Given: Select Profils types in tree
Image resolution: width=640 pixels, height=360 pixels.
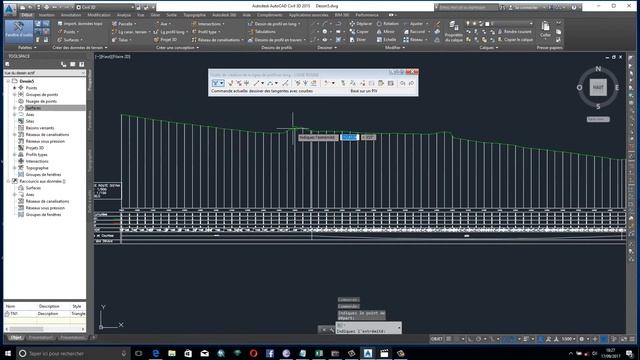Looking at the screenshot, I should coord(36,155).
